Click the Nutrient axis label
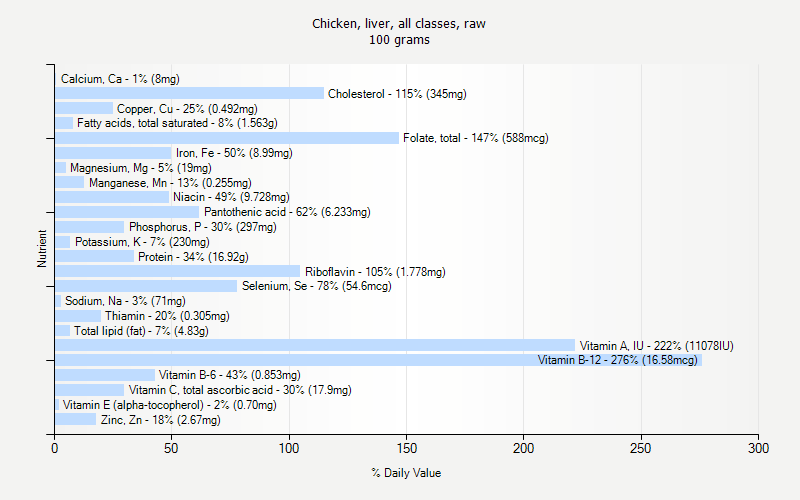800x500 pixels. point(42,248)
